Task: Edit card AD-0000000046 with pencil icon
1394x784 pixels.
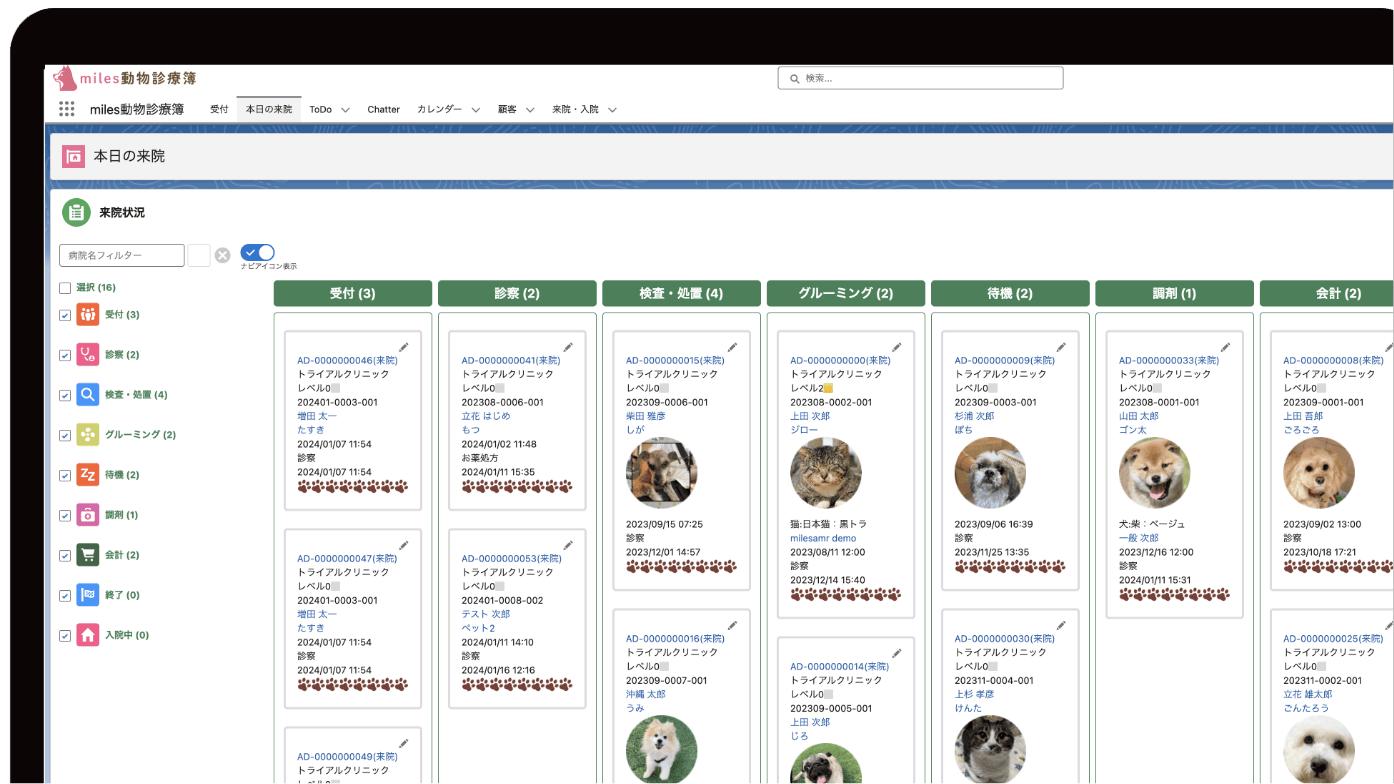Action: coord(404,347)
